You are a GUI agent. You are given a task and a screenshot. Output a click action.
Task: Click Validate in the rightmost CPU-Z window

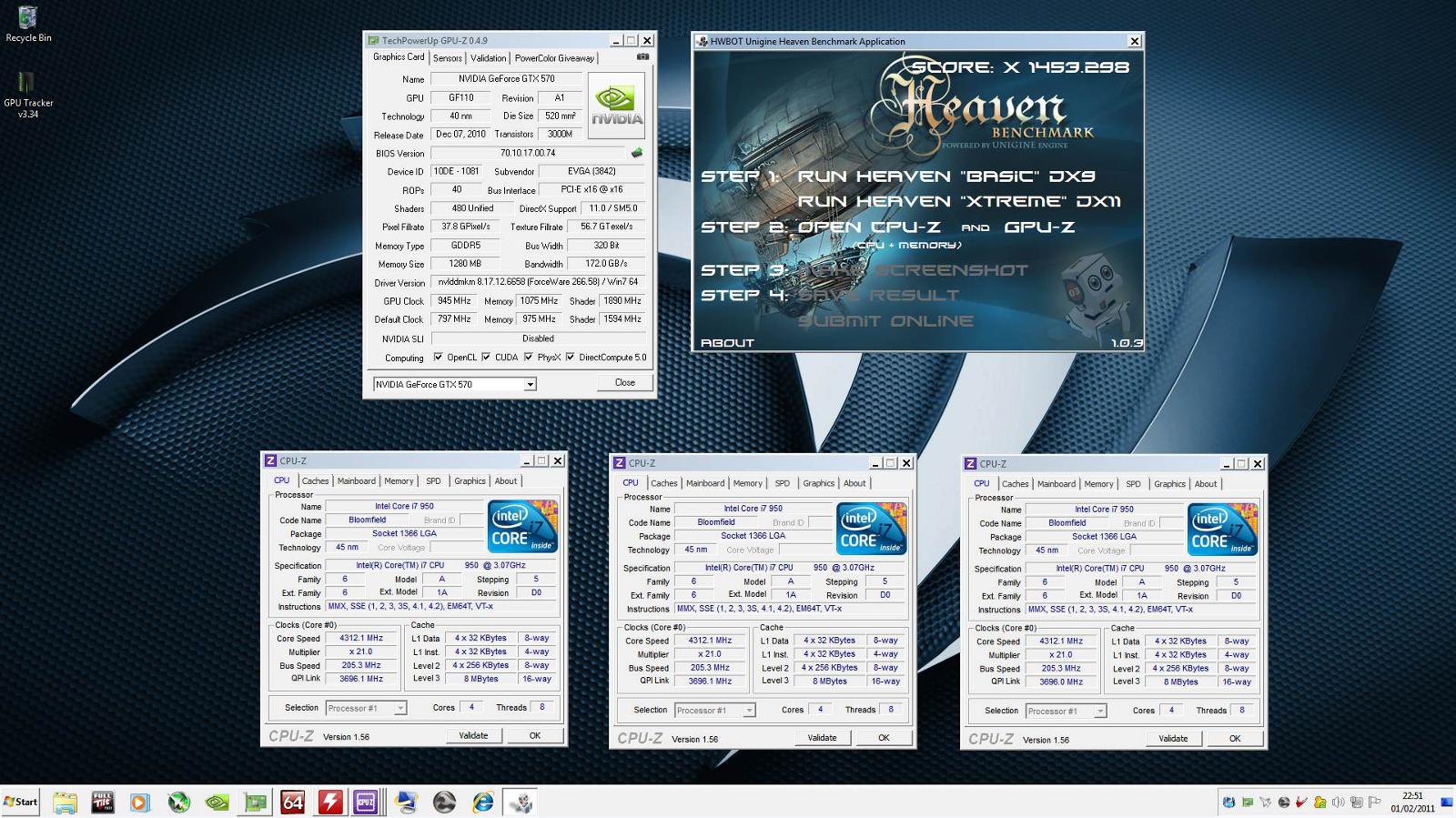[1173, 739]
